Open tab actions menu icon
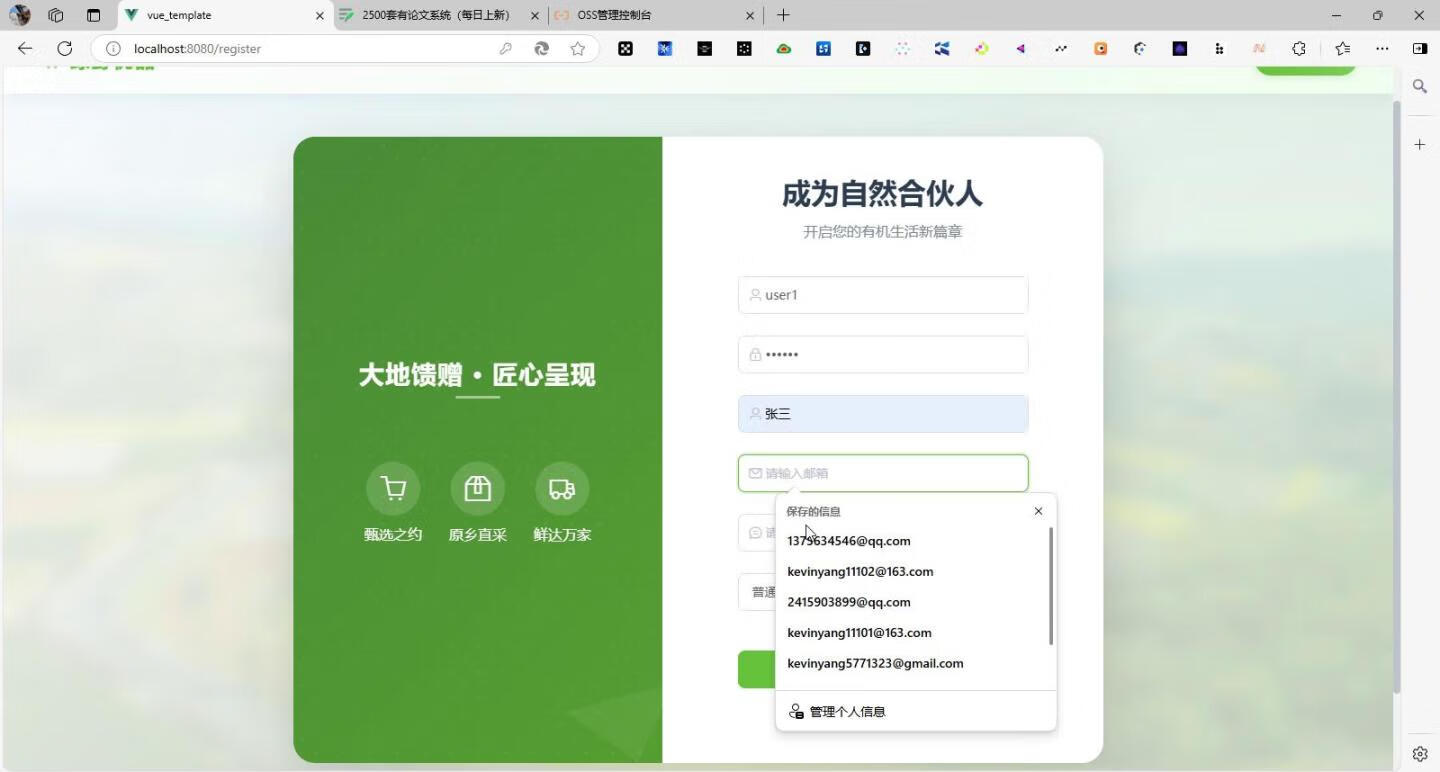1440x772 pixels. coord(93,15)
